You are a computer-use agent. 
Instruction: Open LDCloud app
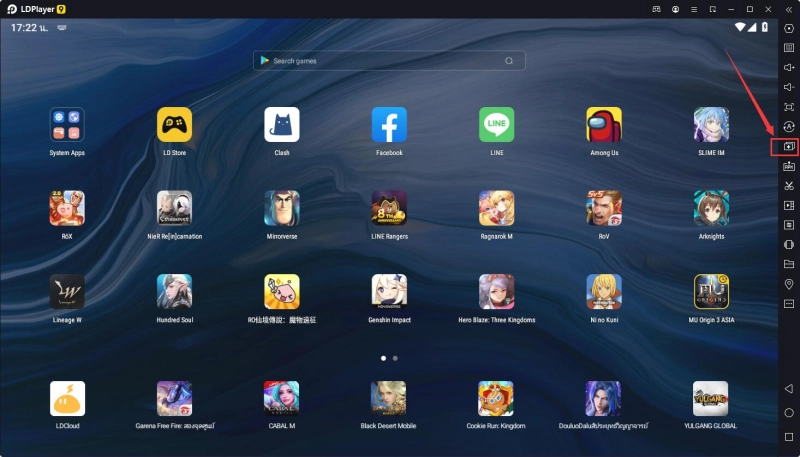(67, 398)
